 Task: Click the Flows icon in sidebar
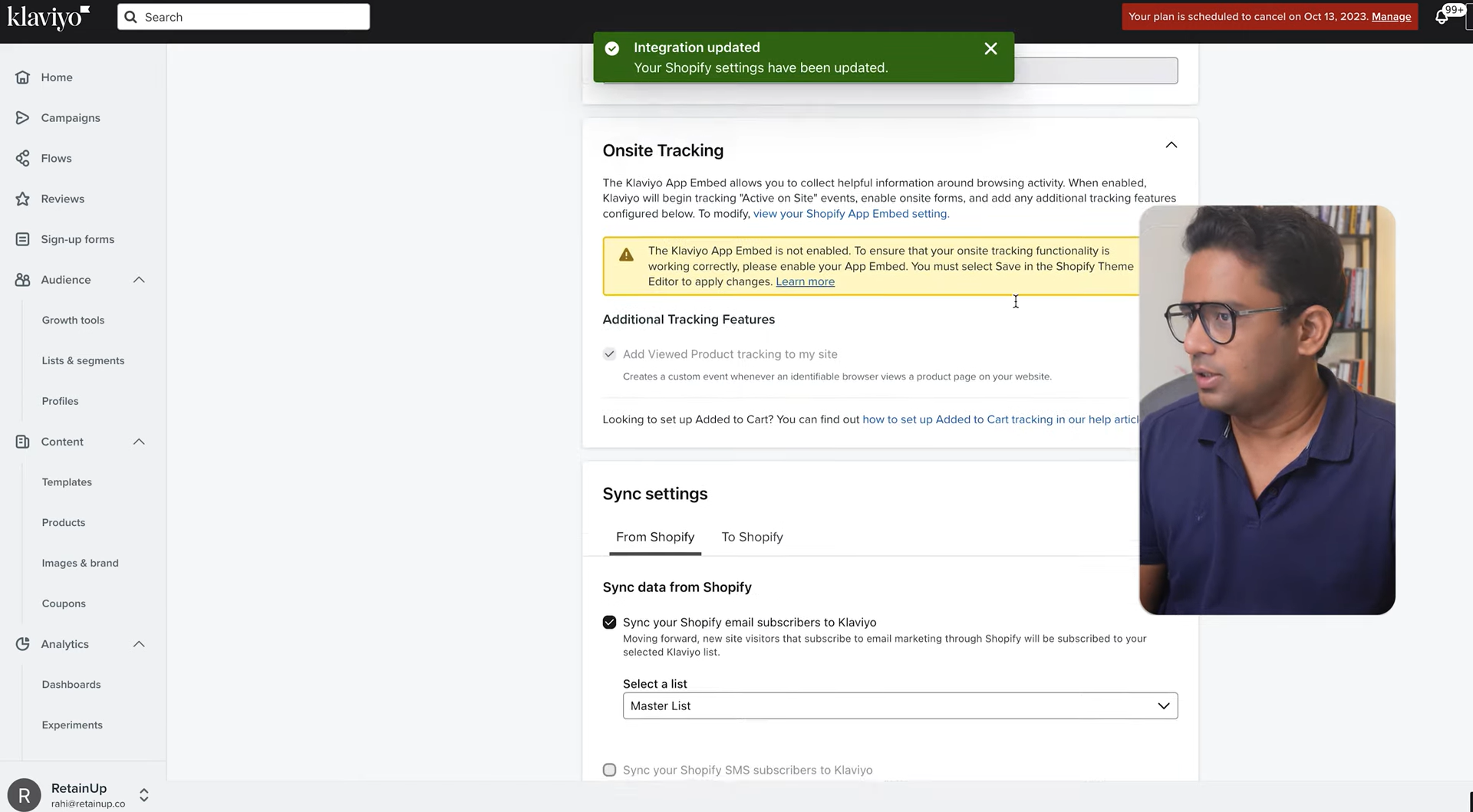(x=23, y=158)
